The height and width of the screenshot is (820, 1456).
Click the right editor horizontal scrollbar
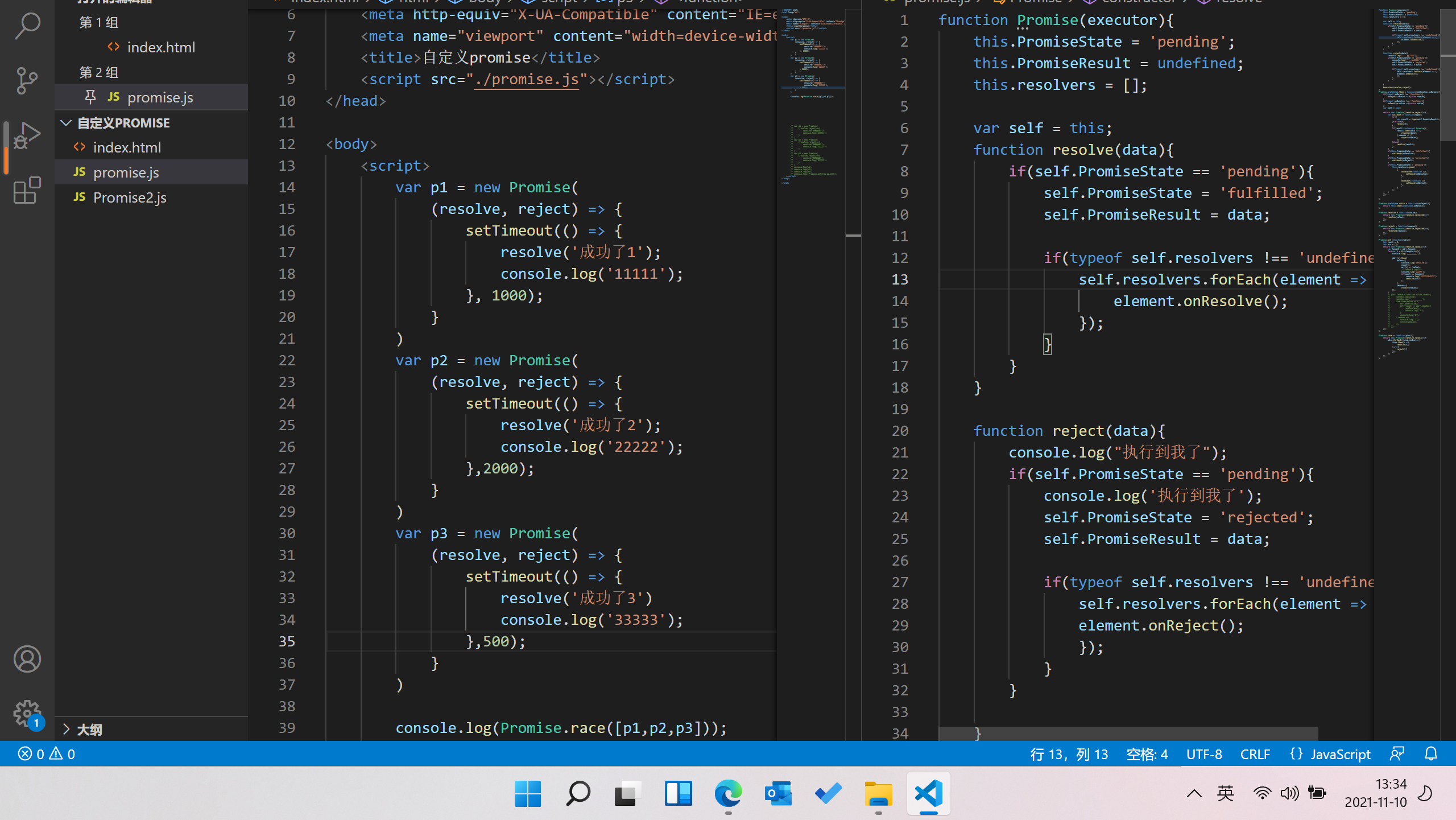coord(1128,734)
